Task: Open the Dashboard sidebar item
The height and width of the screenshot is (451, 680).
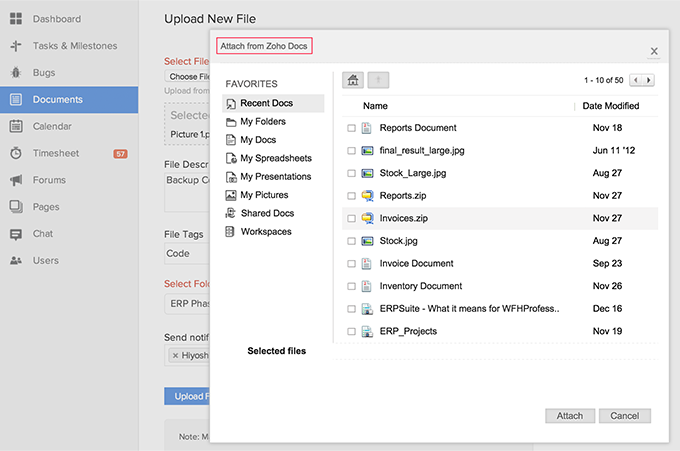Action: [x=56, y=19]
